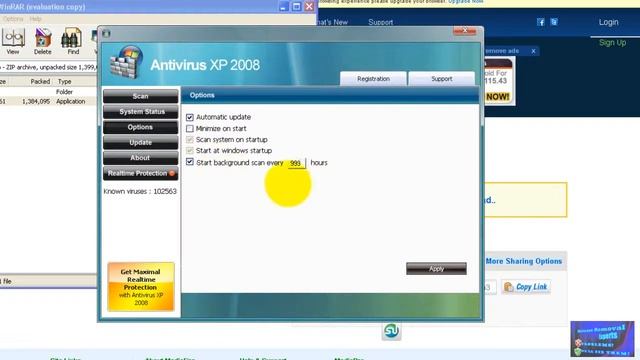Click Get Maximal Realtime Protection banner
Viewport: 640px width, 360px height.
coord(141,287)
